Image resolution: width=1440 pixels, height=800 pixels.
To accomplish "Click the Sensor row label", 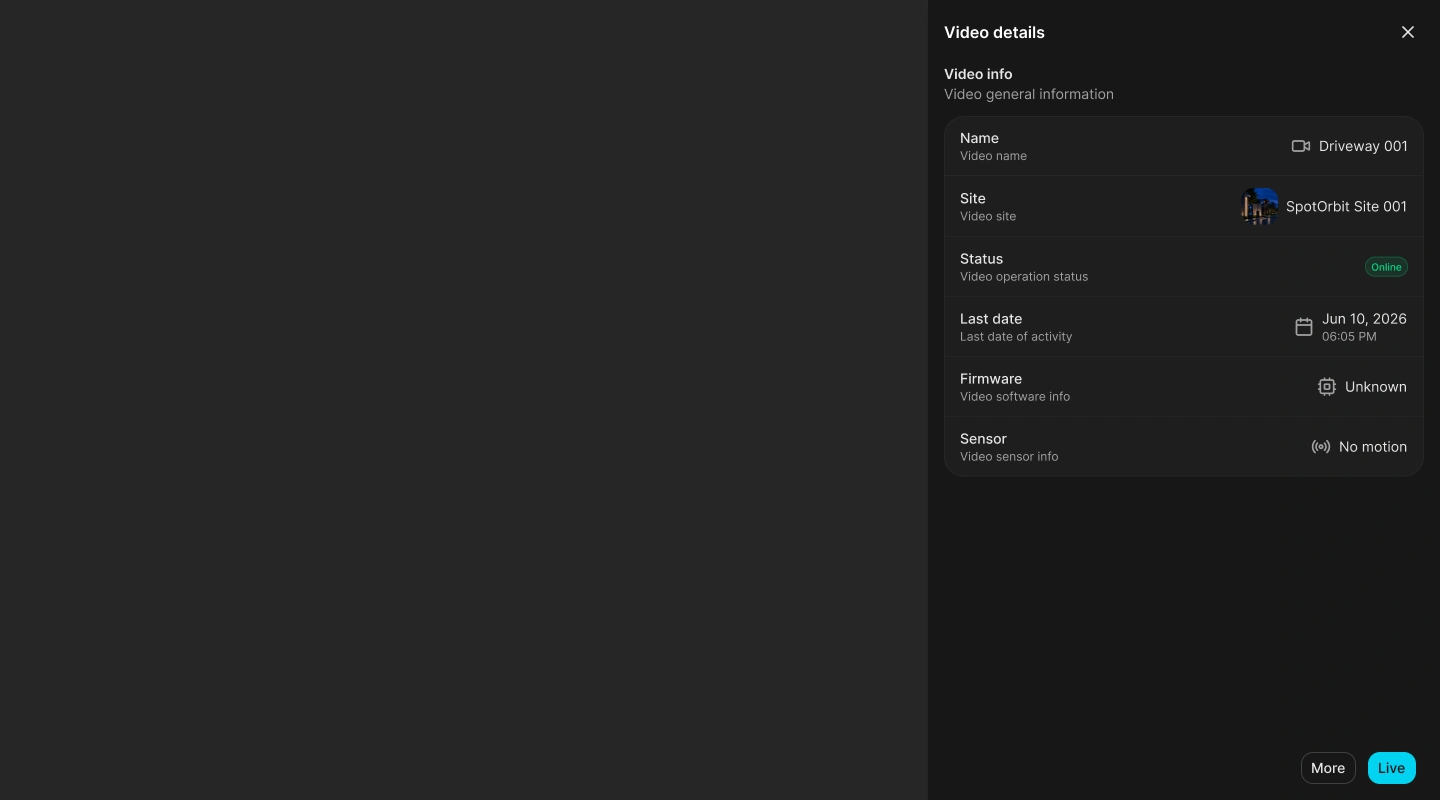I will tap(983, 438).
